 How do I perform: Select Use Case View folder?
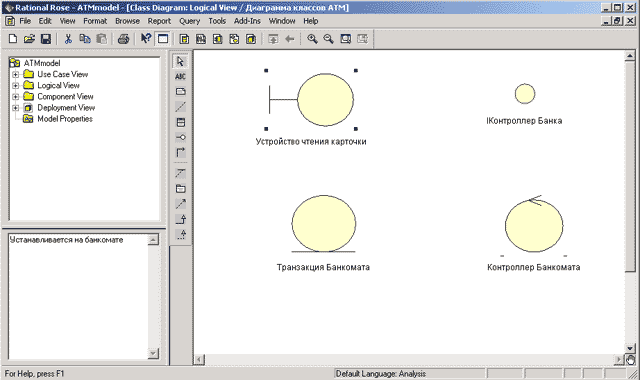coord(62,74)
